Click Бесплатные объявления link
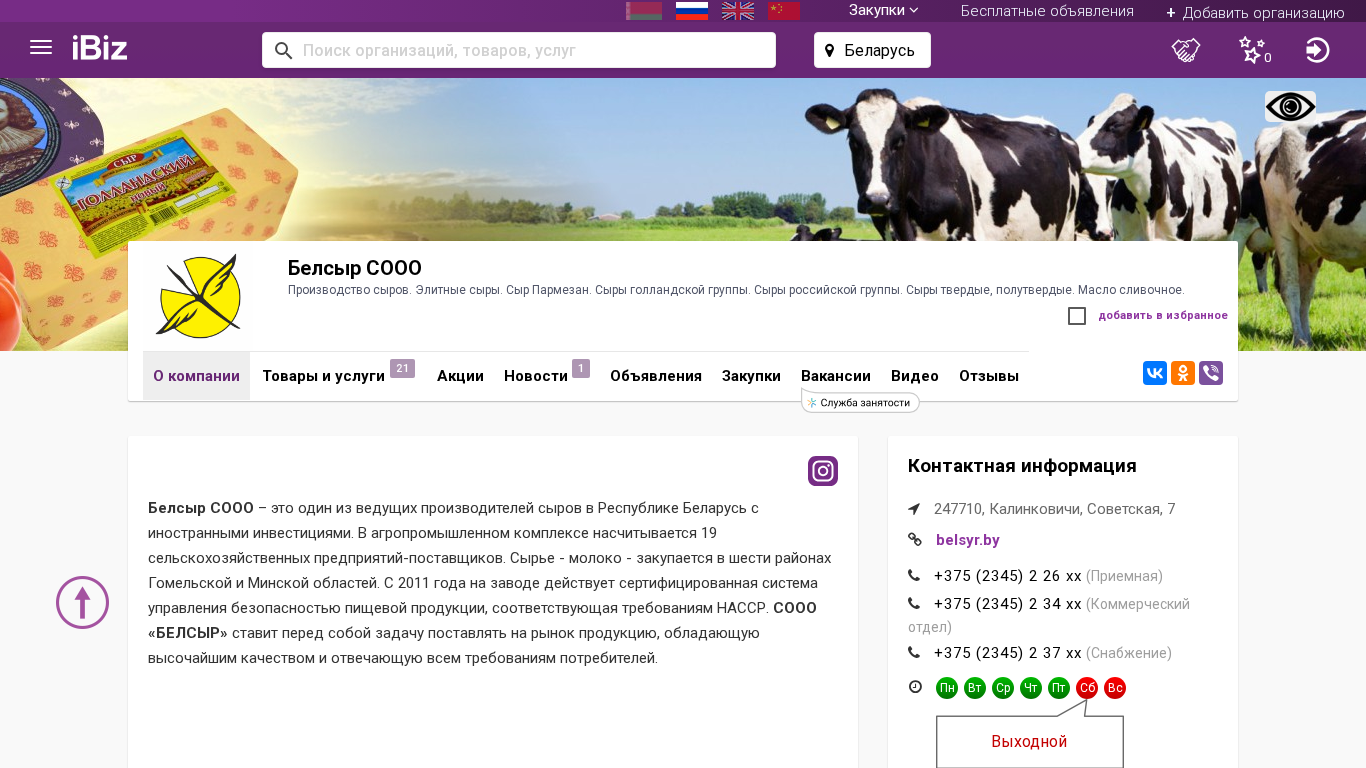Screen dimensions: 1366x768 tap(1047, 11)
